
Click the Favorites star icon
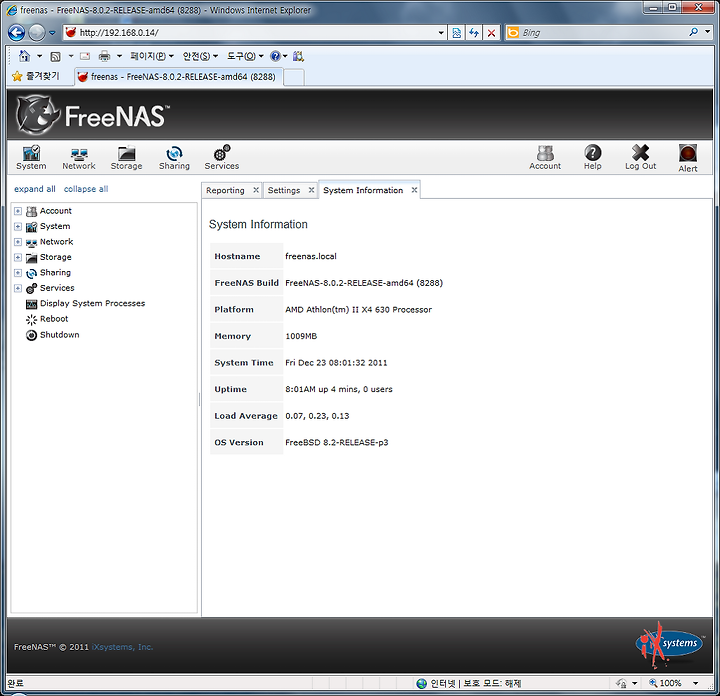pyautogui.click(x=17, y=76)
